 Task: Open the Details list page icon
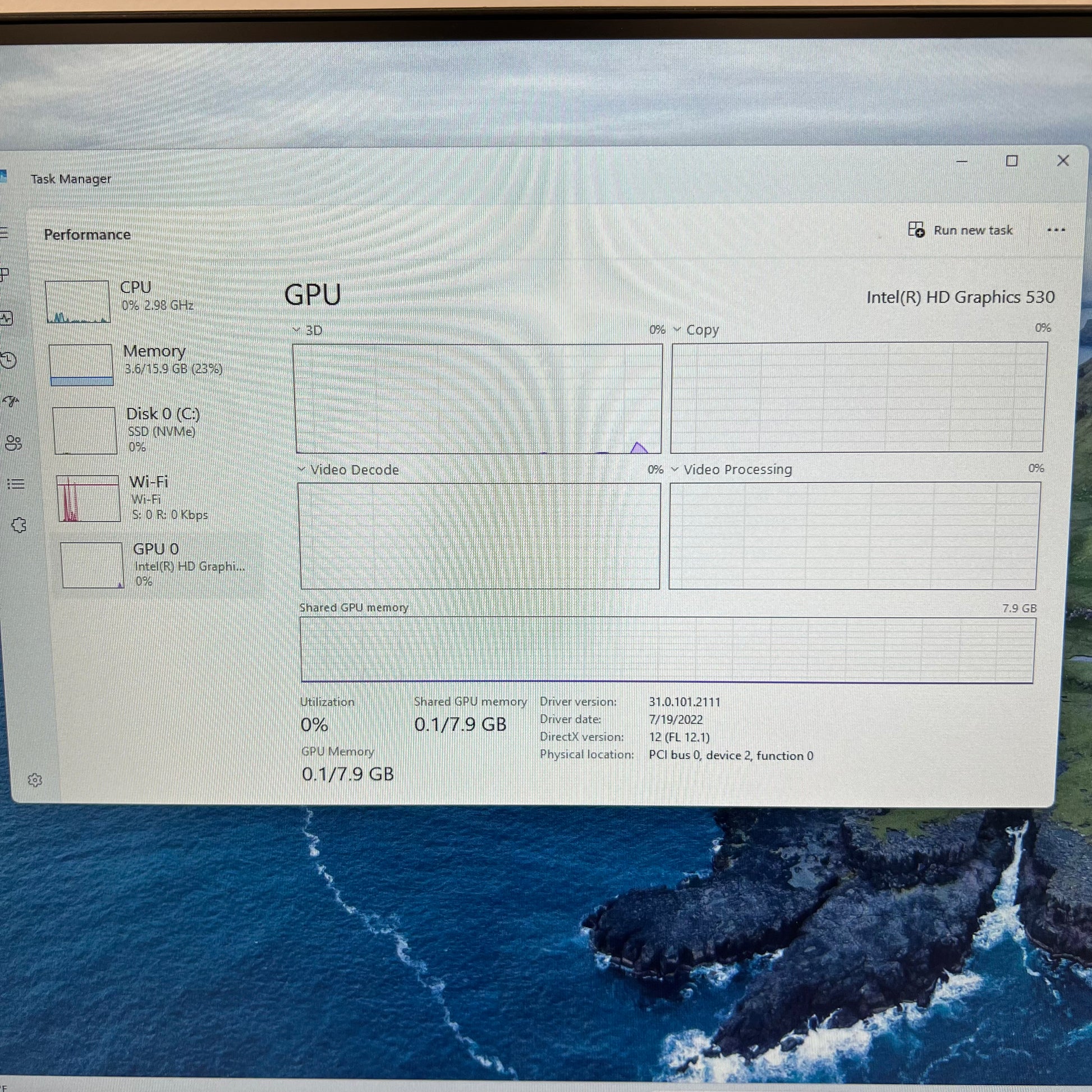pos(16,484)
